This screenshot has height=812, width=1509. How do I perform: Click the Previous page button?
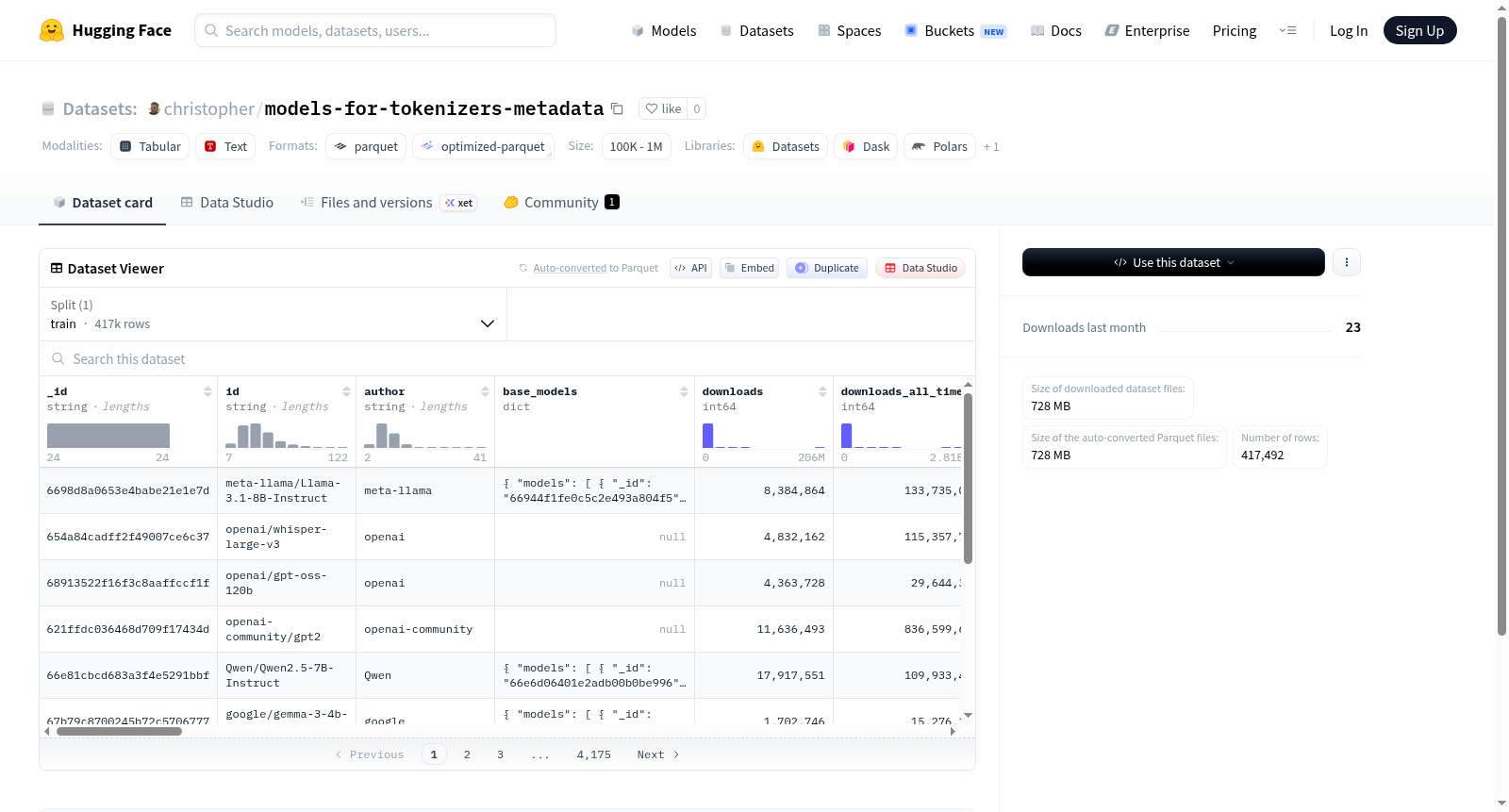(370, 754)
